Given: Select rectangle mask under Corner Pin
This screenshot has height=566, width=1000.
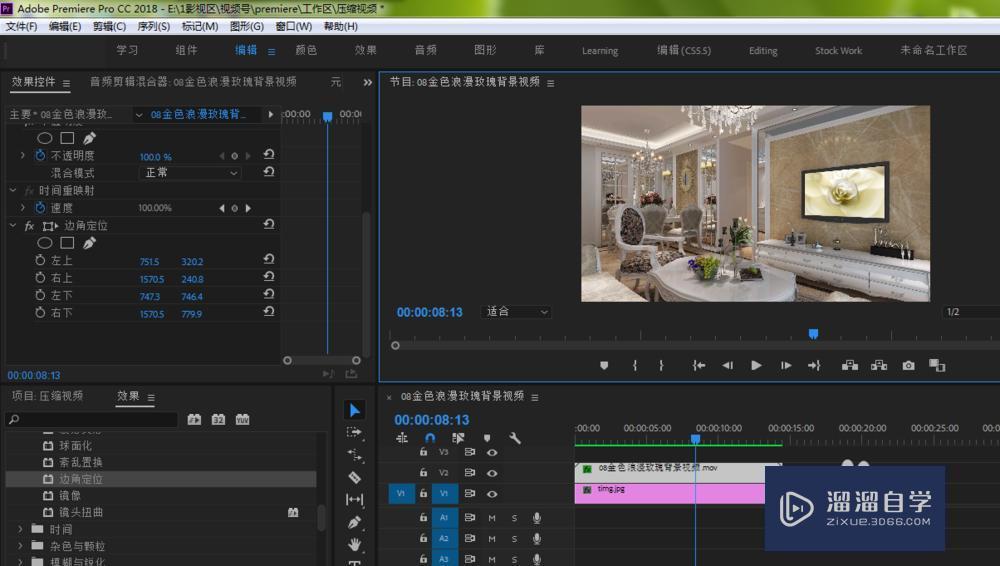Looking at the screenshot, I should click(67, 243).
